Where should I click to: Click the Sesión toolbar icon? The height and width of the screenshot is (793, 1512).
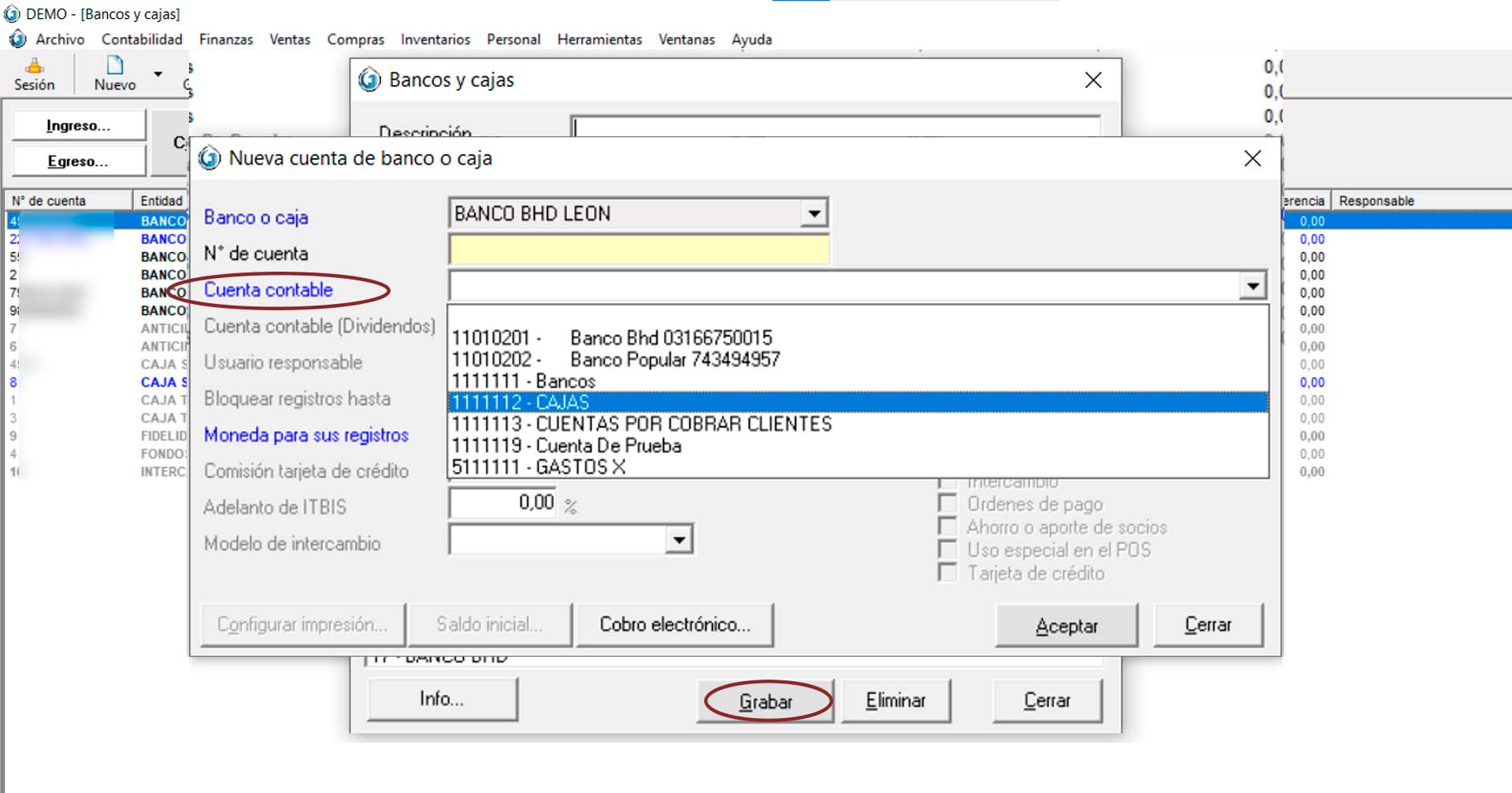34,67
